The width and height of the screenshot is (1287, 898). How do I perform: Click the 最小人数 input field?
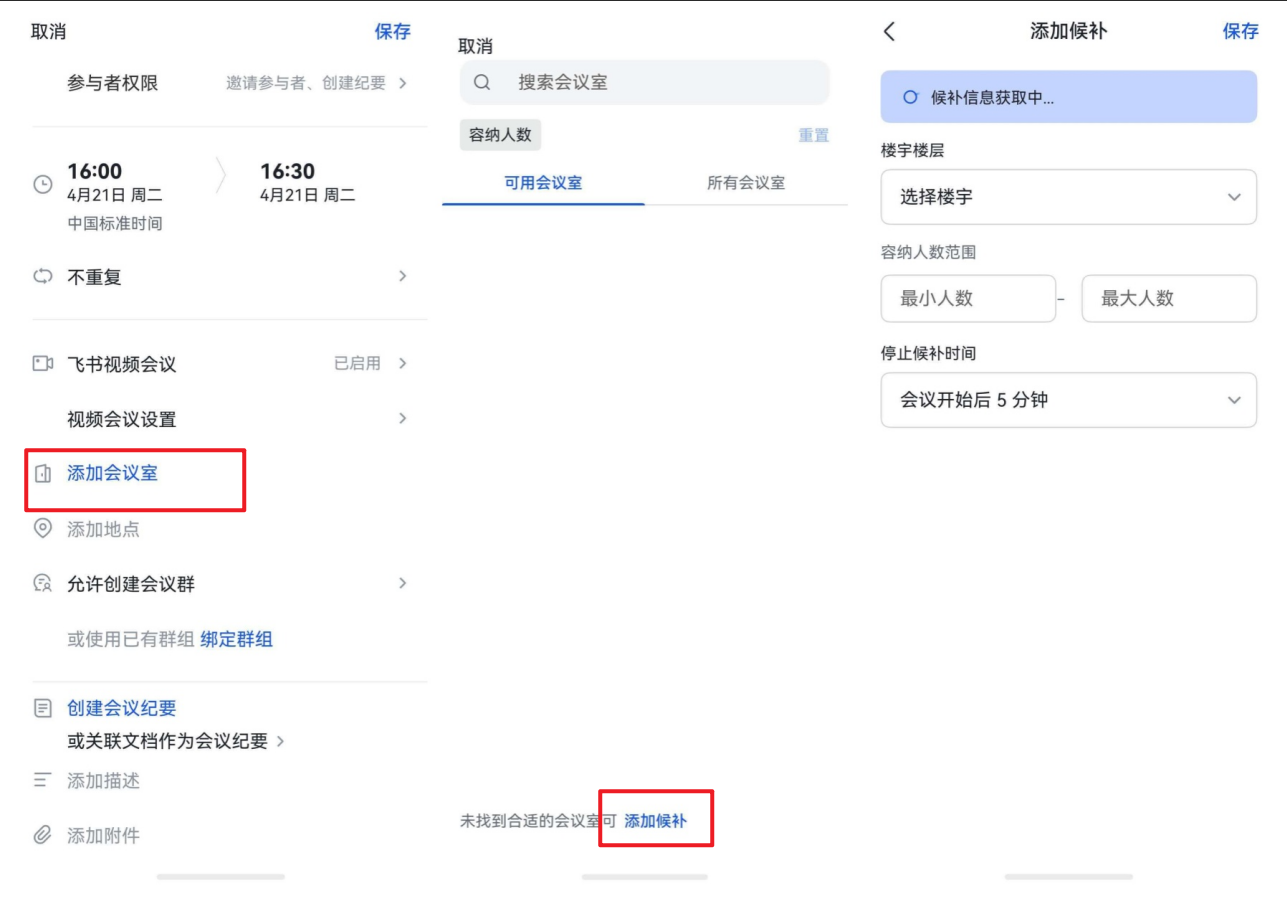tap(967, 298)
